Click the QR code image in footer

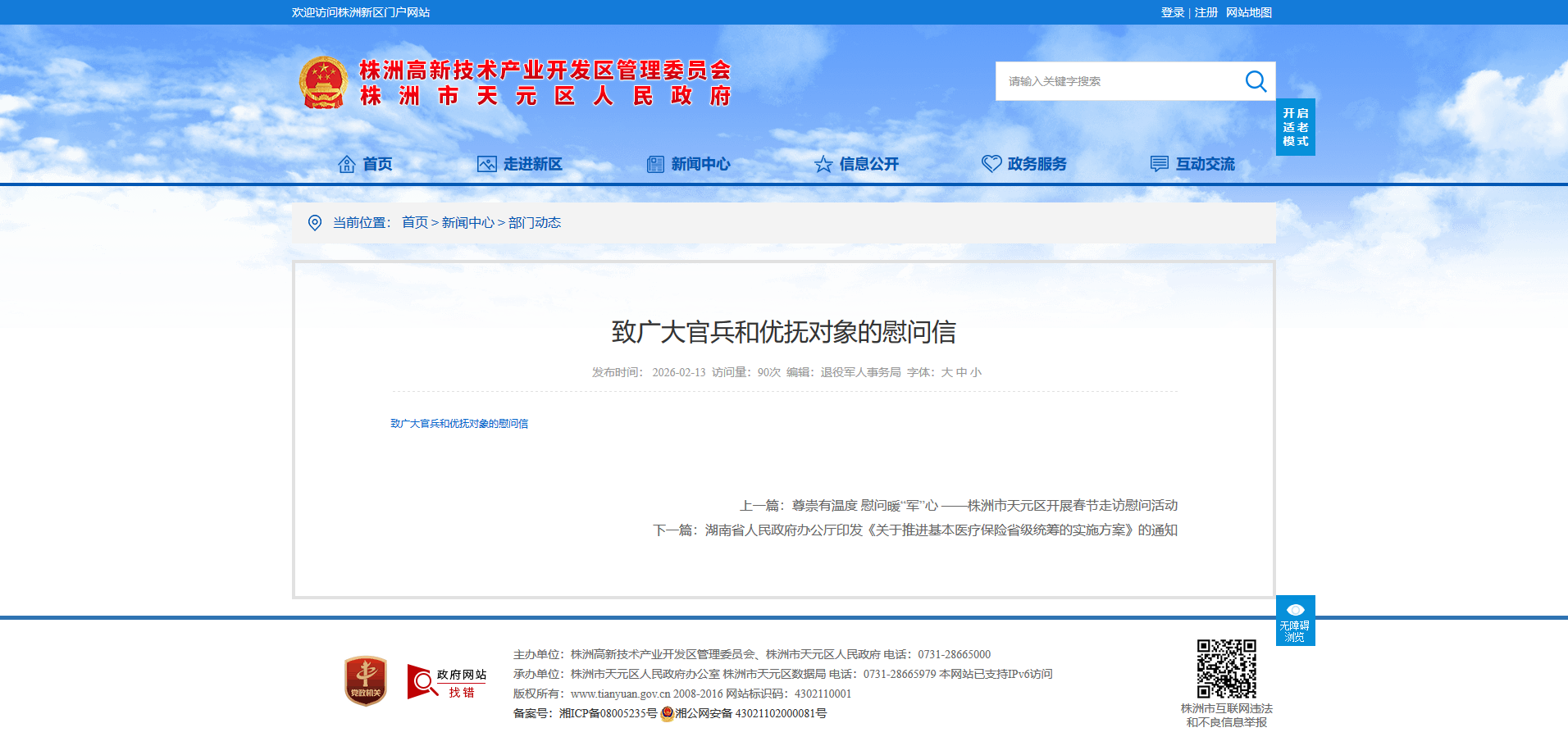[1226, 669]
